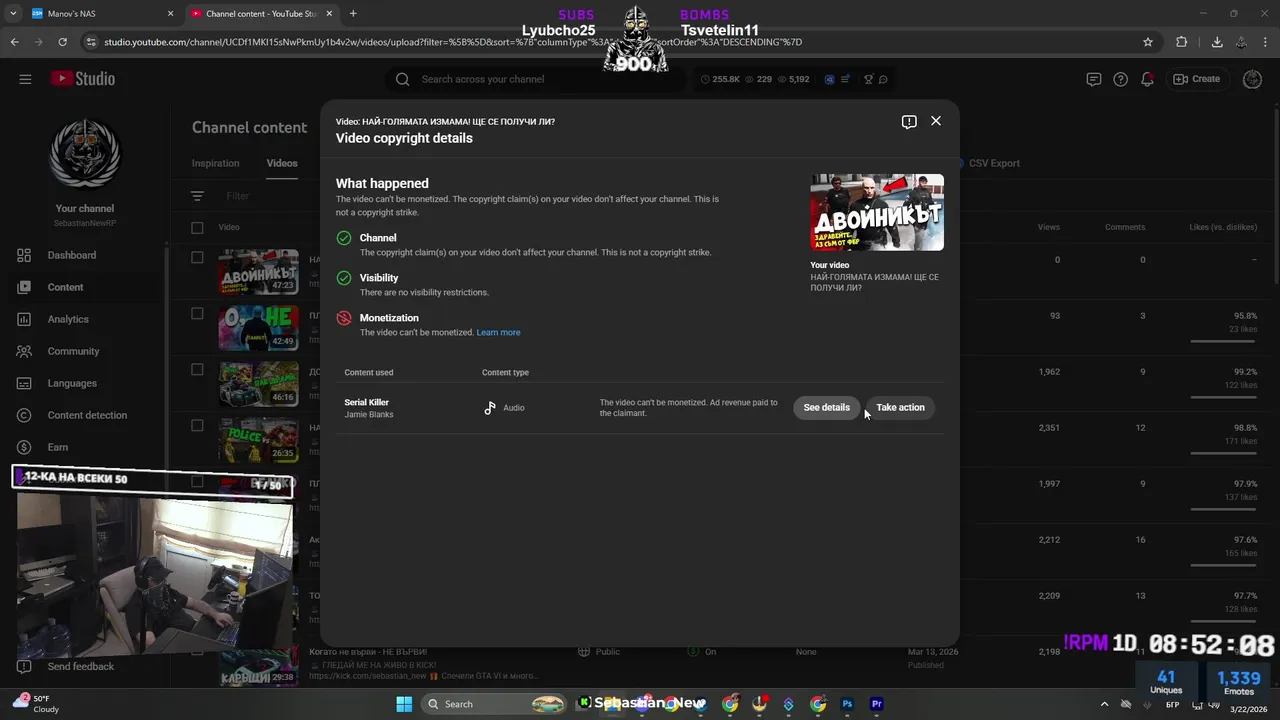Click the Filter icon in Channel content
The image size is (1280, 720).
click(197, 196)
